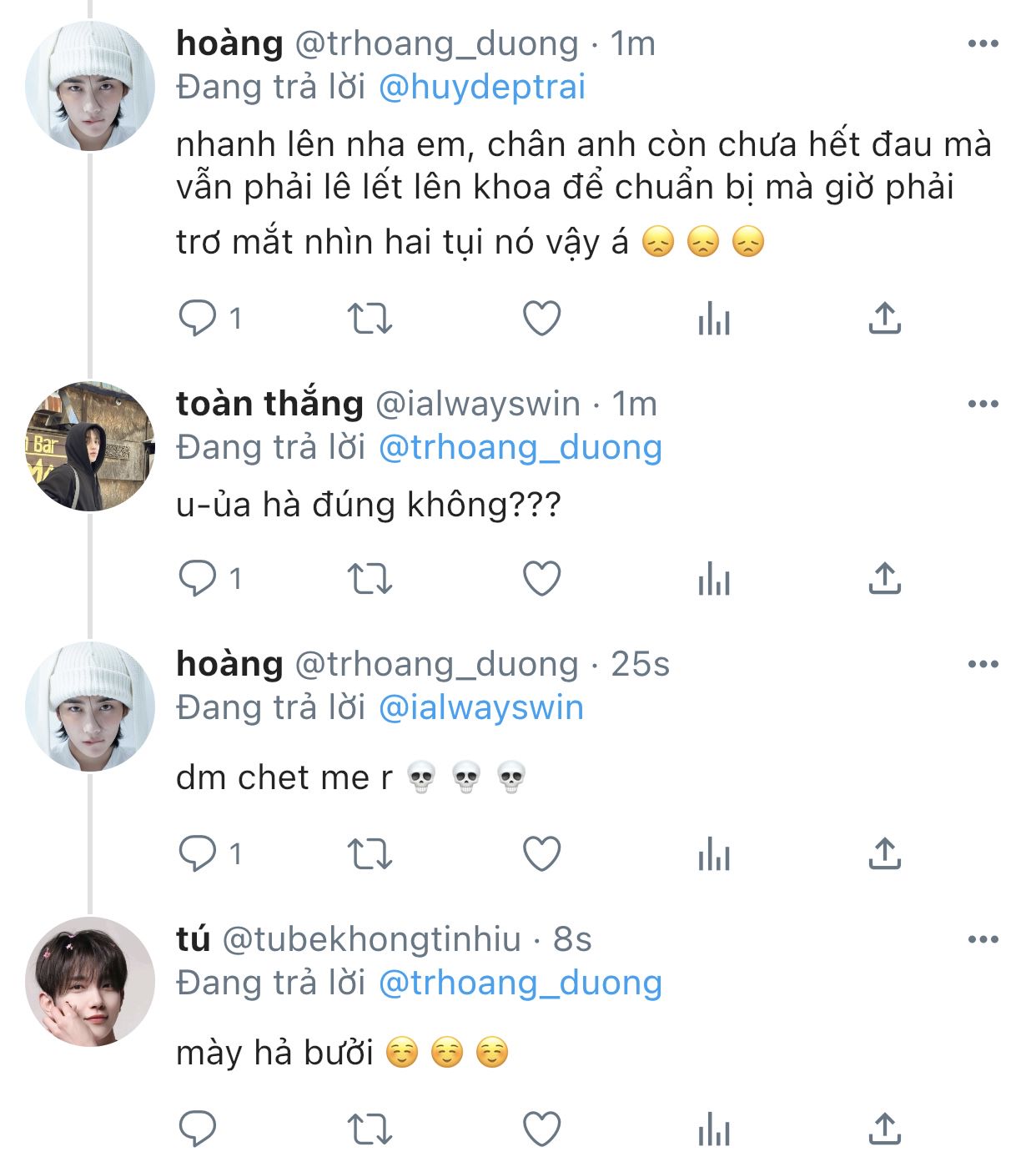
Task: Like hoàng's first reply about chân anh
Action: pos(541,319)
